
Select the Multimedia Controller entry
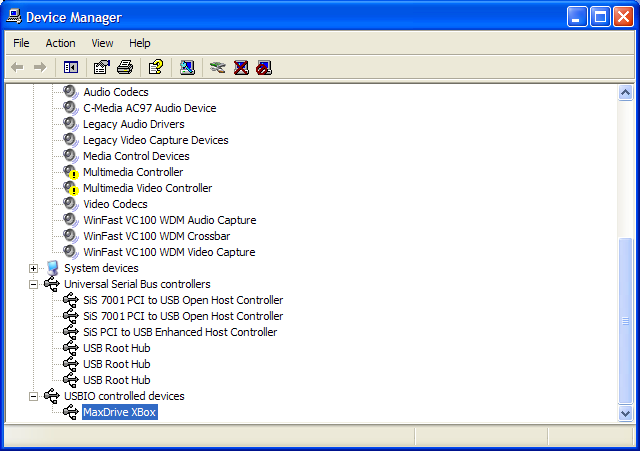click(133, 172)
